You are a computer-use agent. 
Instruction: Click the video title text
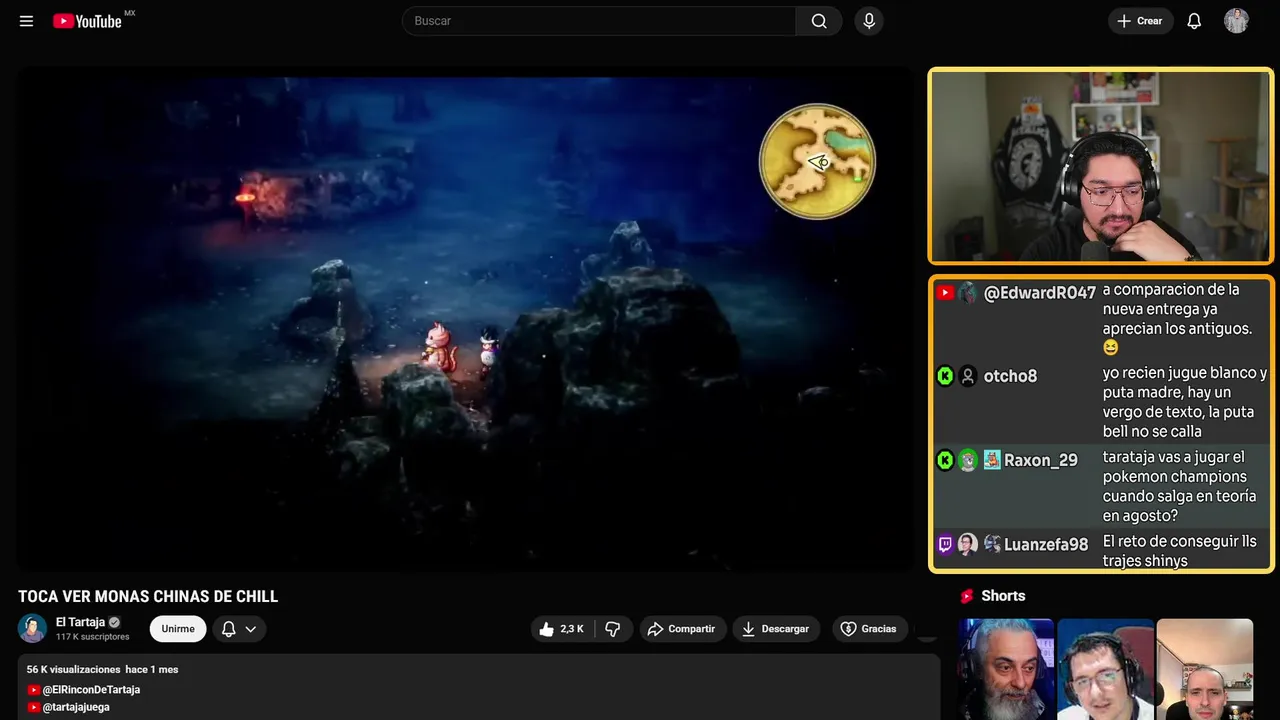tap(148, 597)
